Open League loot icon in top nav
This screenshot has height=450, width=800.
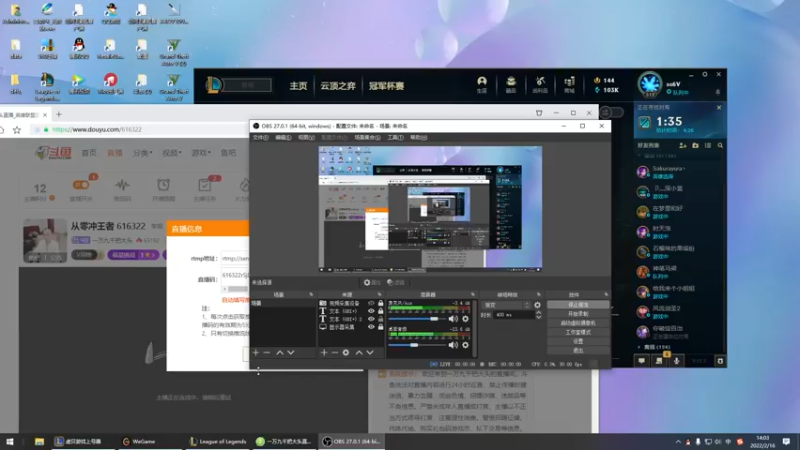click(x=540, y=84)
